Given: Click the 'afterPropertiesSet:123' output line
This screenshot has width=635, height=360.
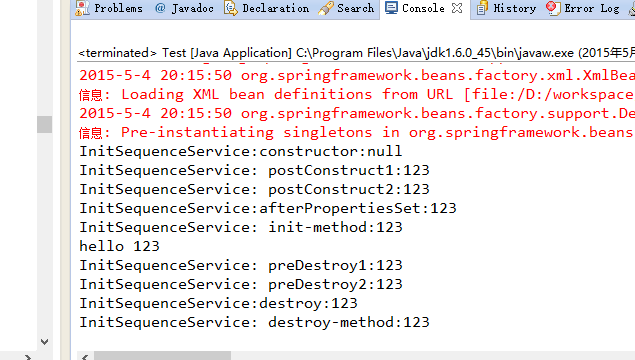Looking at the screenshot, I should [268, 208].
